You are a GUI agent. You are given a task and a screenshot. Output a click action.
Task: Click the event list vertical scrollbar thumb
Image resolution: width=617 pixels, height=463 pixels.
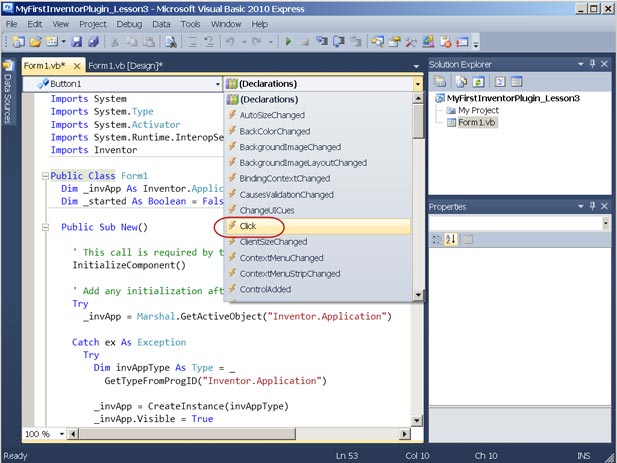tap(418, 121)
